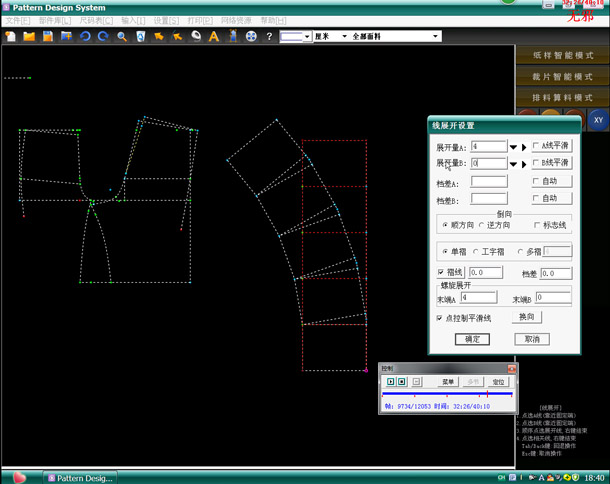Click the blue XY round button
Screen dimensions: 610x484
pos(598,120)
